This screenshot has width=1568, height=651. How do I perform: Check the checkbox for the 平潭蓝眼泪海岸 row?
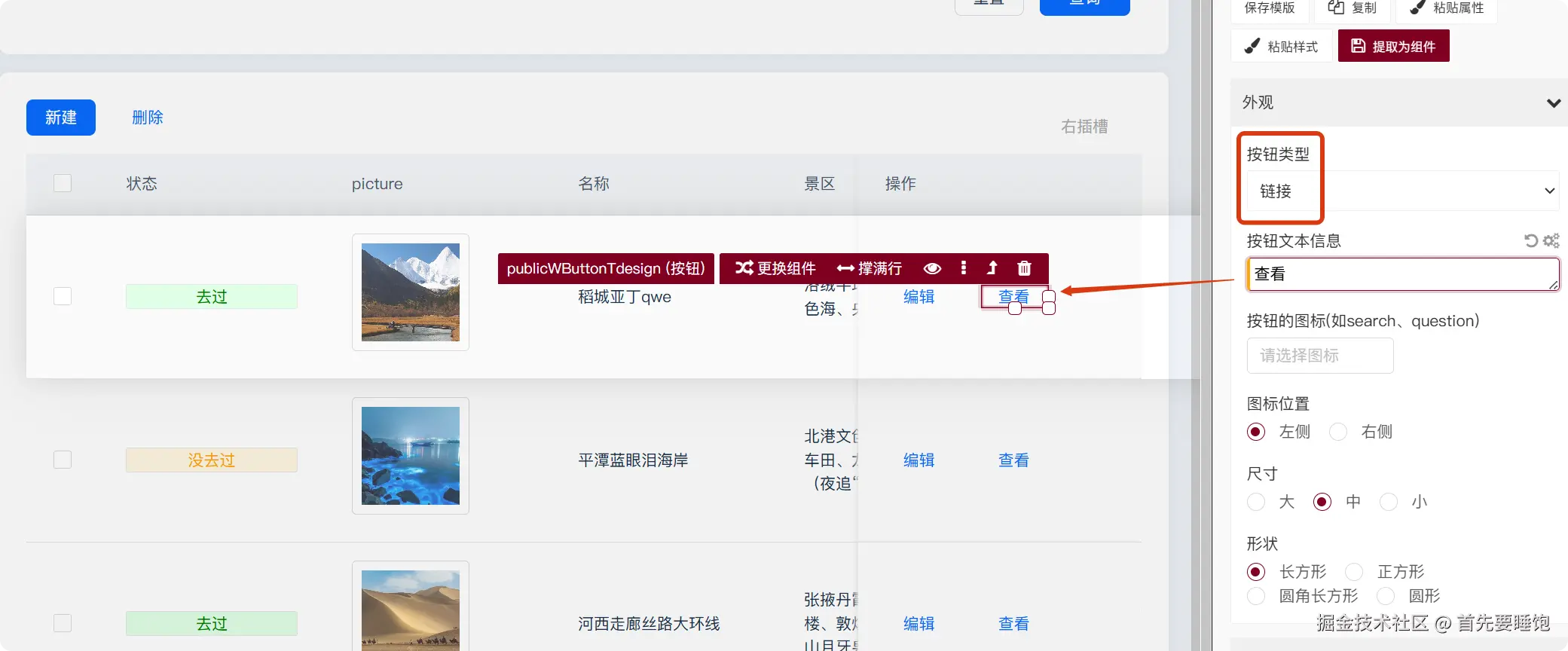(x=63, y=460)
